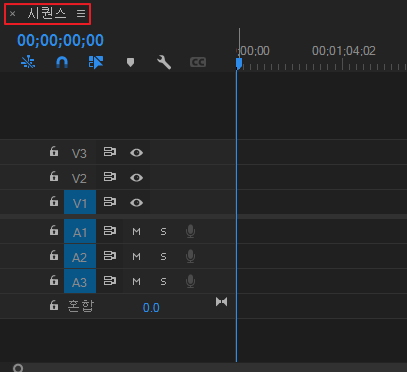Untarget the A3 track
Screen dimensions: 407x372
(80, 282)
